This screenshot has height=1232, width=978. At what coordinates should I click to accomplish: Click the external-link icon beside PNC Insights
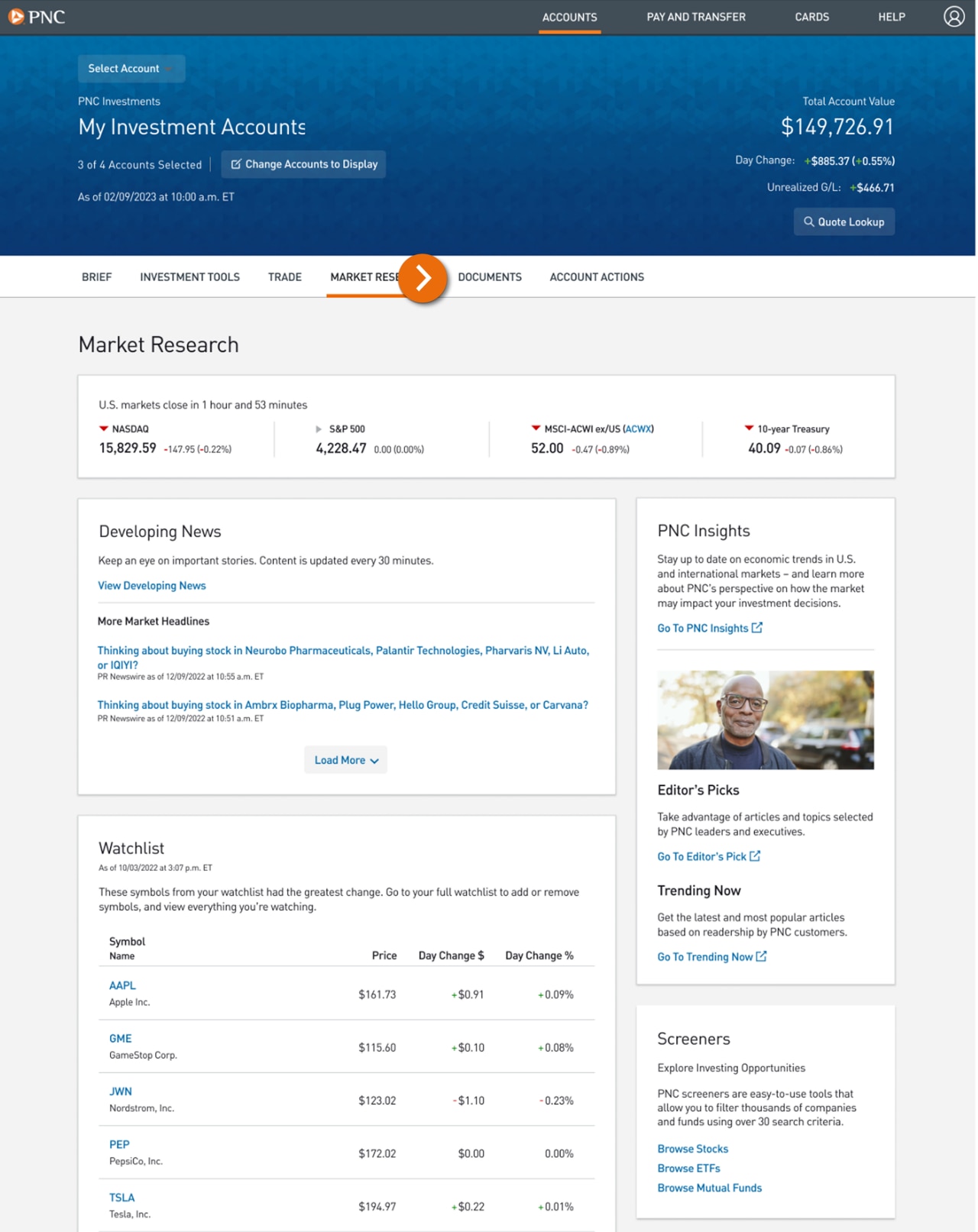(x=757, y=627)
